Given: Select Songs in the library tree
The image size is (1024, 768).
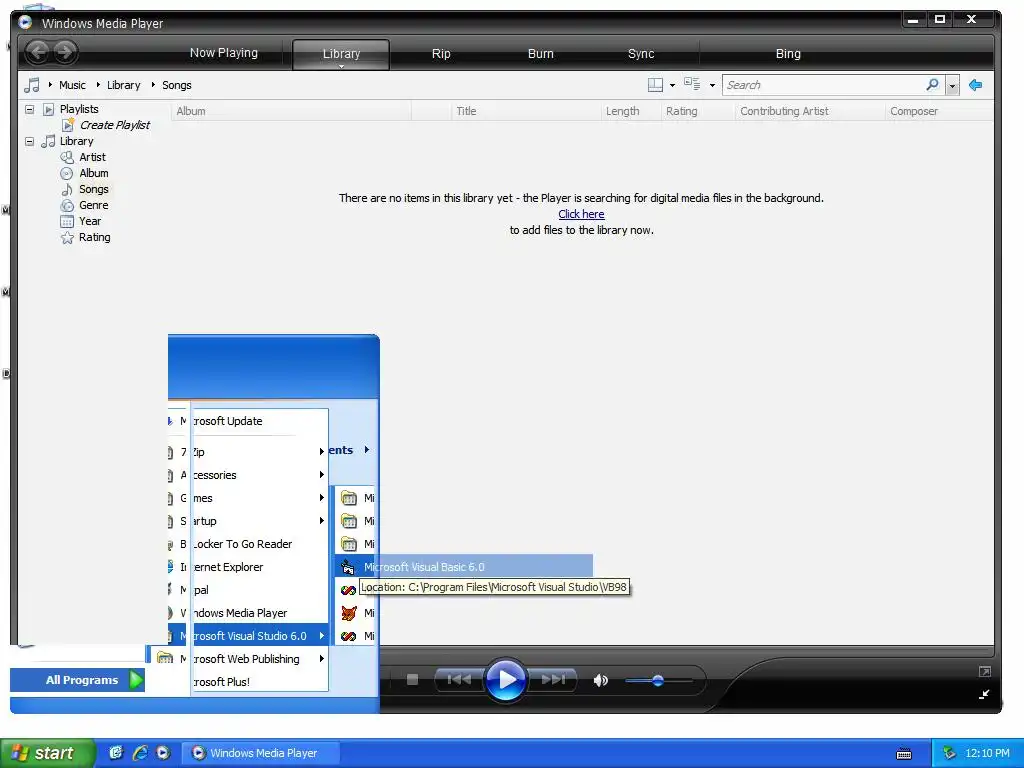Looking at the screenshot, I should coord(93,189).
